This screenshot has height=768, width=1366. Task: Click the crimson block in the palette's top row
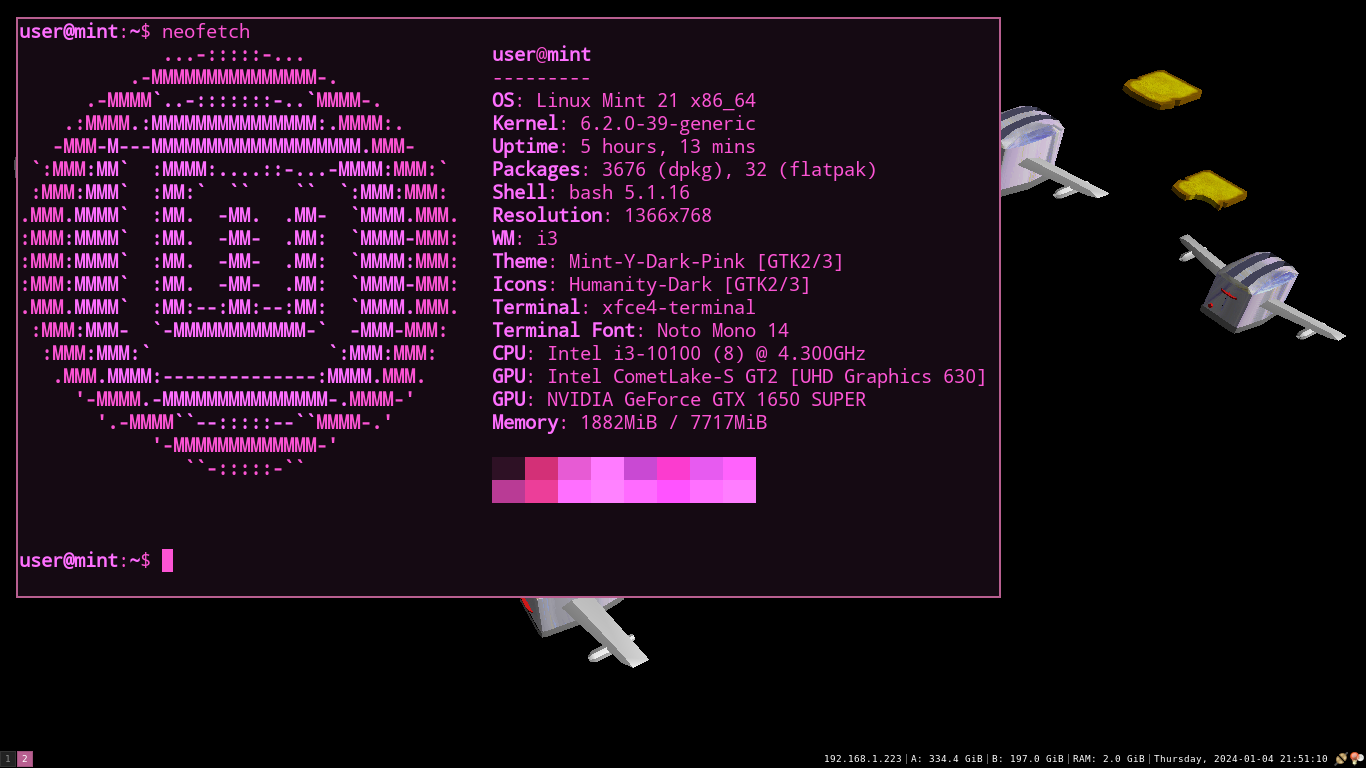(x=541, y=469)
